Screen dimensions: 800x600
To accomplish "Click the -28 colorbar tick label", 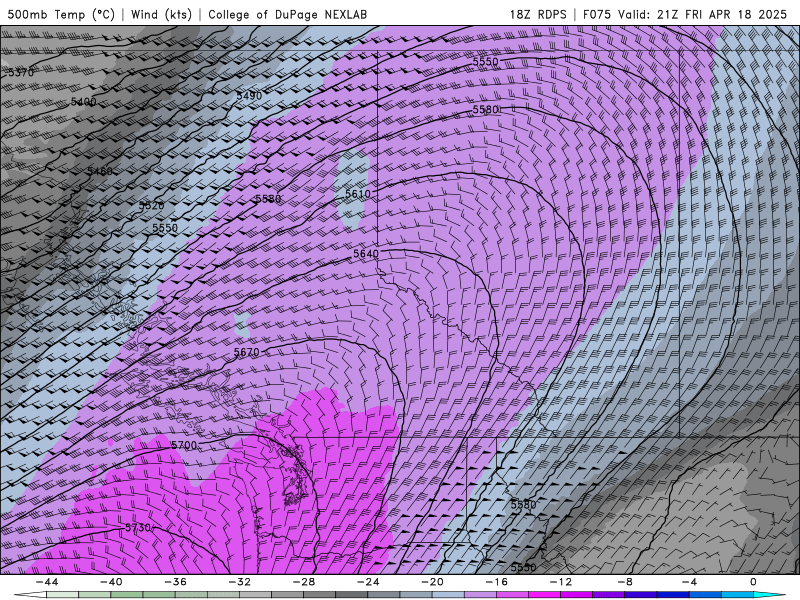I will pyautogui.click(x=304, y=582).
